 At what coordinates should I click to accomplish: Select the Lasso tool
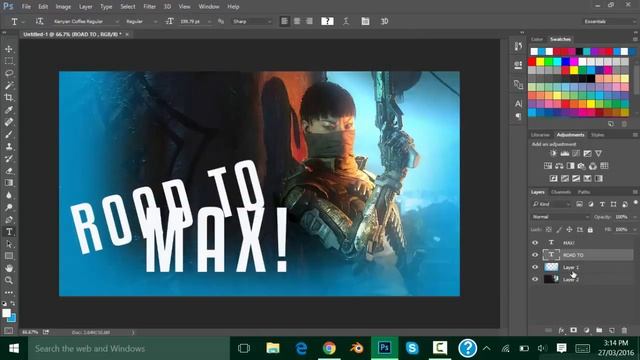(x=9, y=73)
